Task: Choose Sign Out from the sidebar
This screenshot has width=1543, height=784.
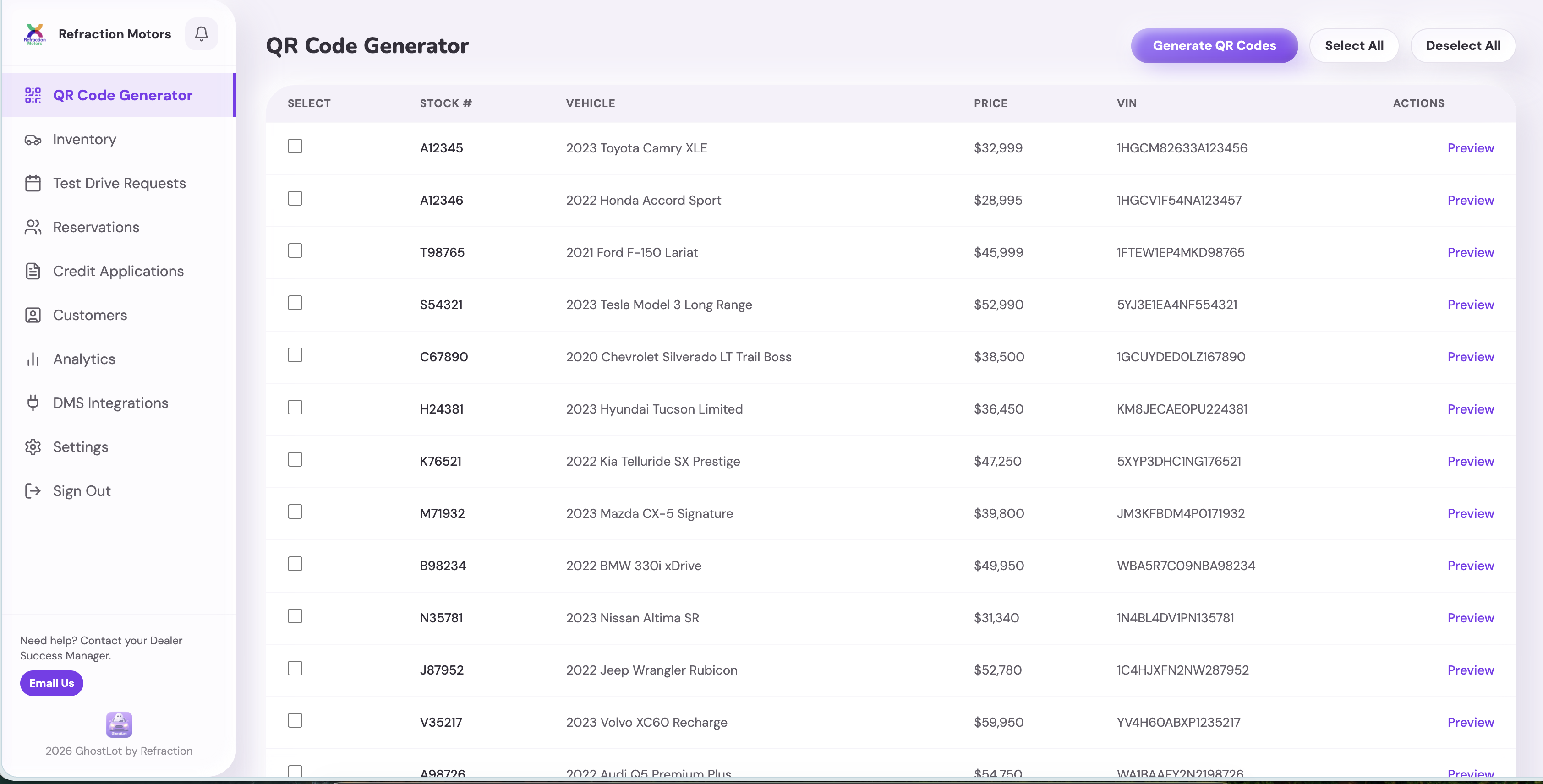Action: pos(82,491)
